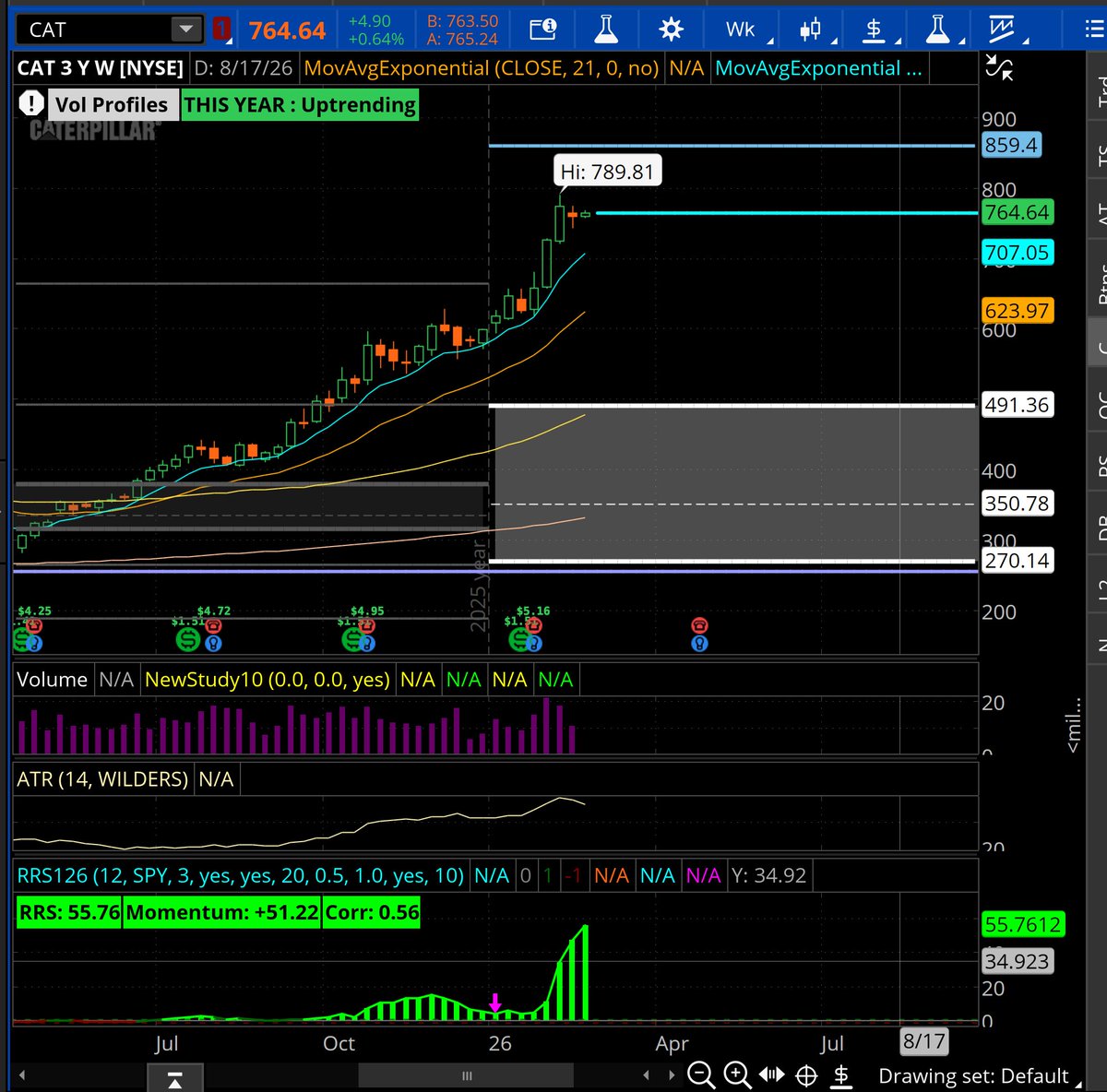The width and height of the screenshot is (1107, 1092).
Task: Click the cyan MovAvgExponential study label
Action: (x=818, y=68)
